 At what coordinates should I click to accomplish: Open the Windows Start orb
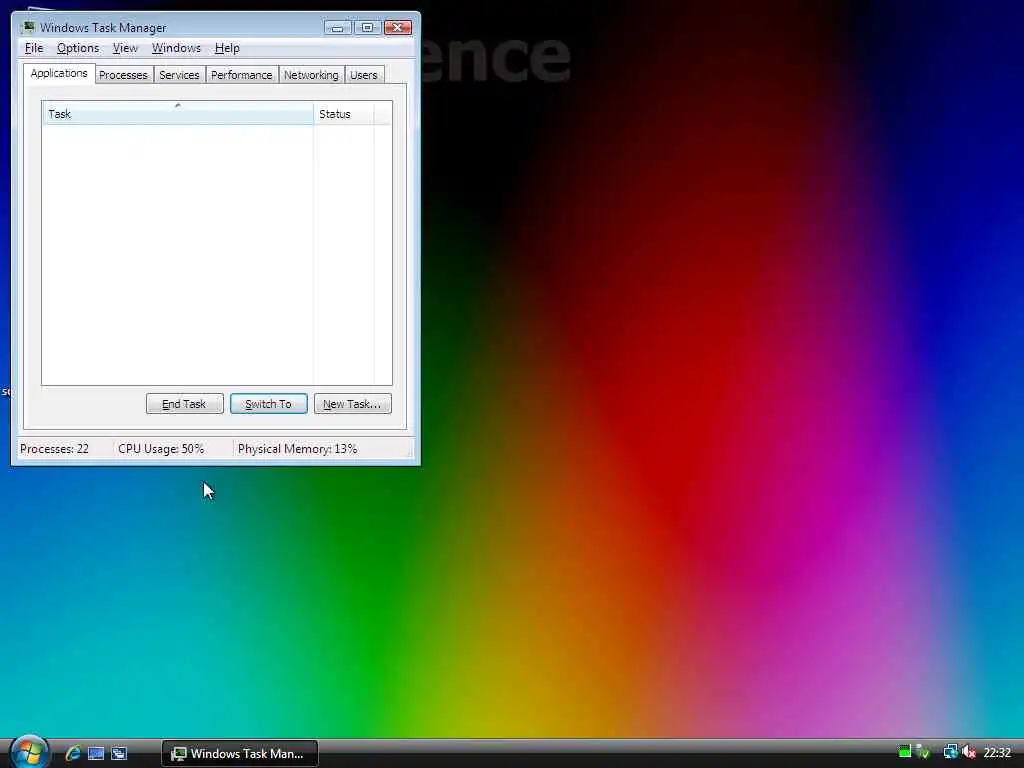tap(29, 751)
